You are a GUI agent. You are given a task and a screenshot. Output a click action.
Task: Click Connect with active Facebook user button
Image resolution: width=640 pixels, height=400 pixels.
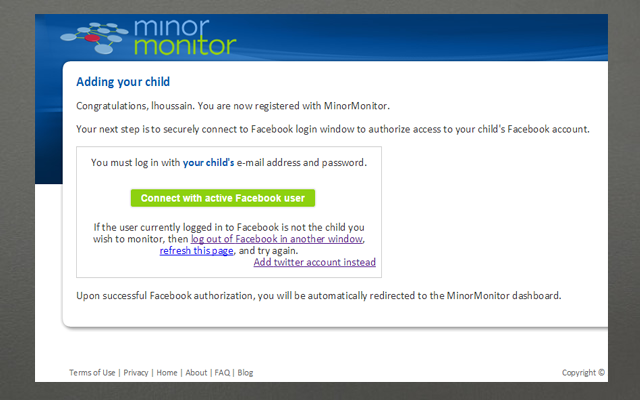223,198
